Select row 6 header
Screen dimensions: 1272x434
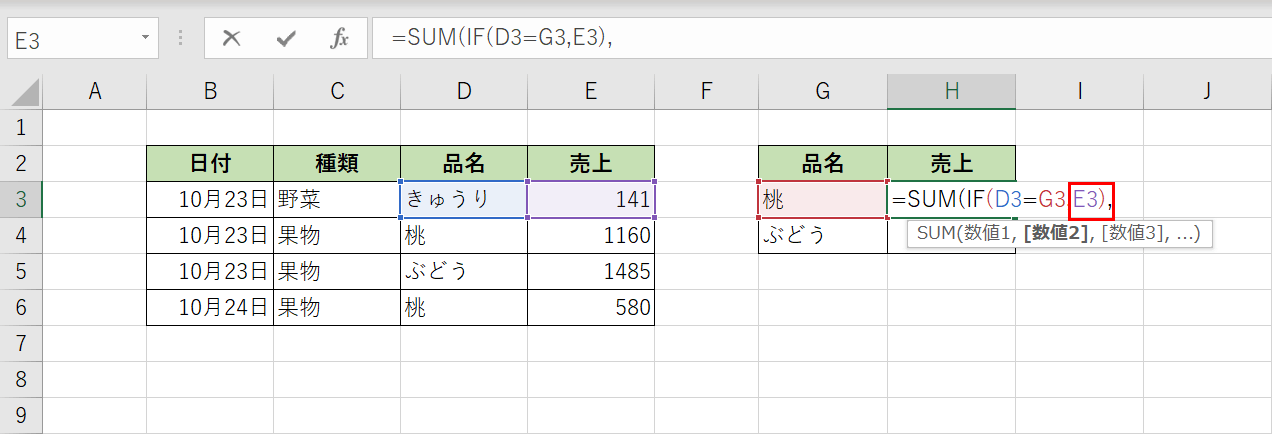21,308
